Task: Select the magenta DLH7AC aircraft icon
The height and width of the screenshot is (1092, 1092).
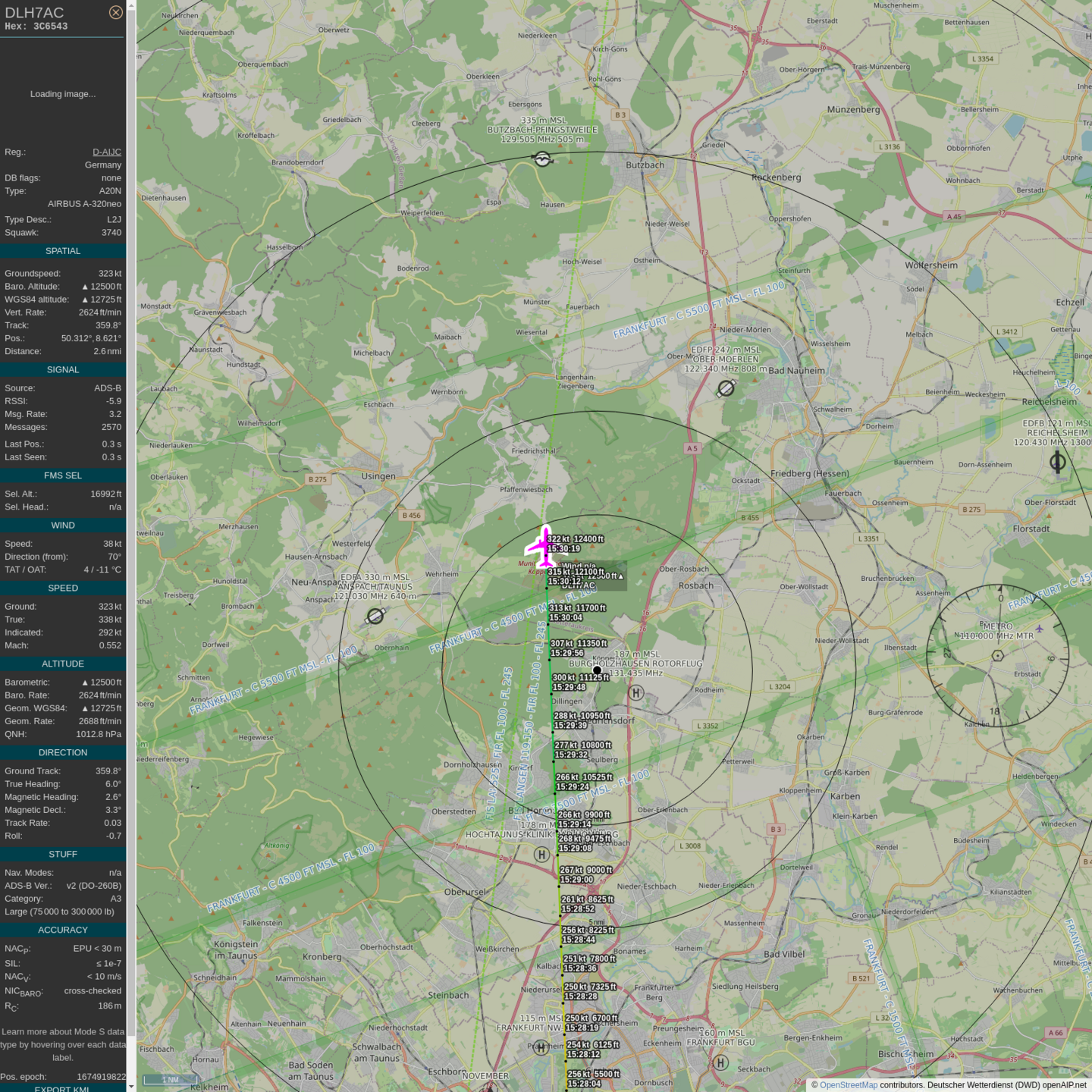Action: (543, 546)
